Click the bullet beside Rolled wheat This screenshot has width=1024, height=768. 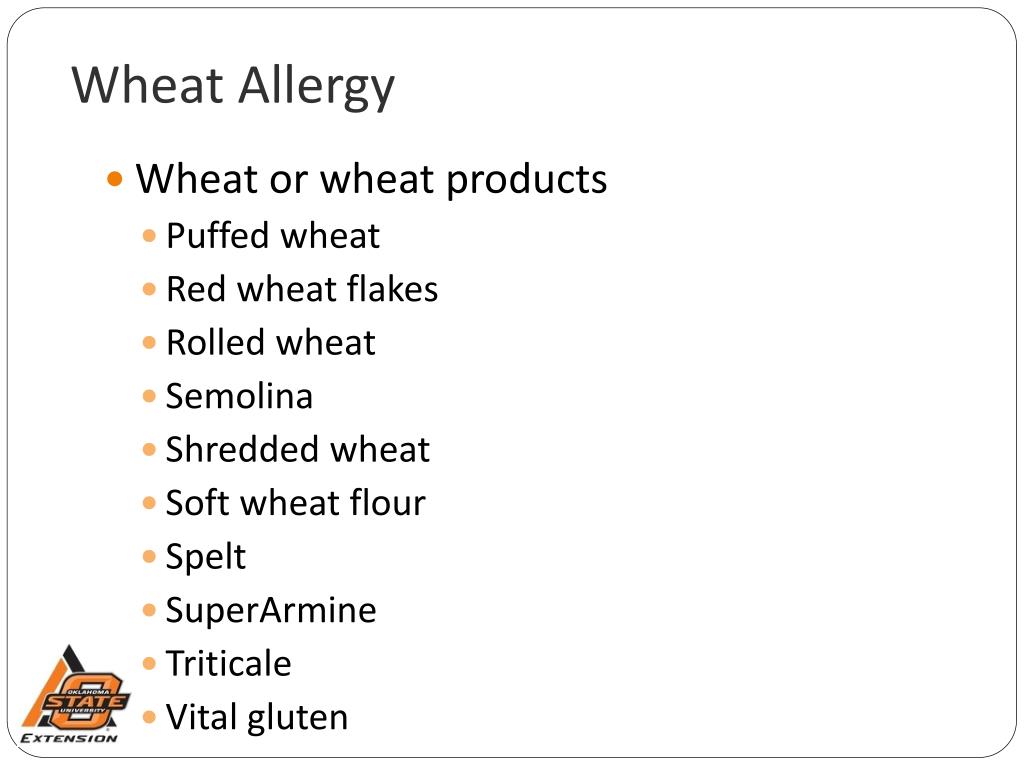150,343
